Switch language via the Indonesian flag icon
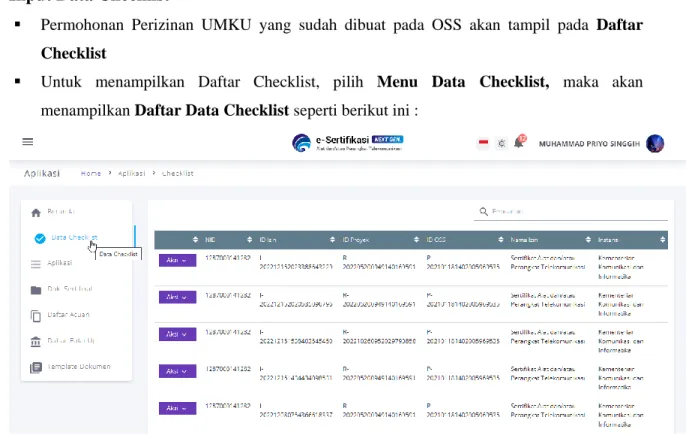This screenshot has height=435, width=686. point(483,143)
